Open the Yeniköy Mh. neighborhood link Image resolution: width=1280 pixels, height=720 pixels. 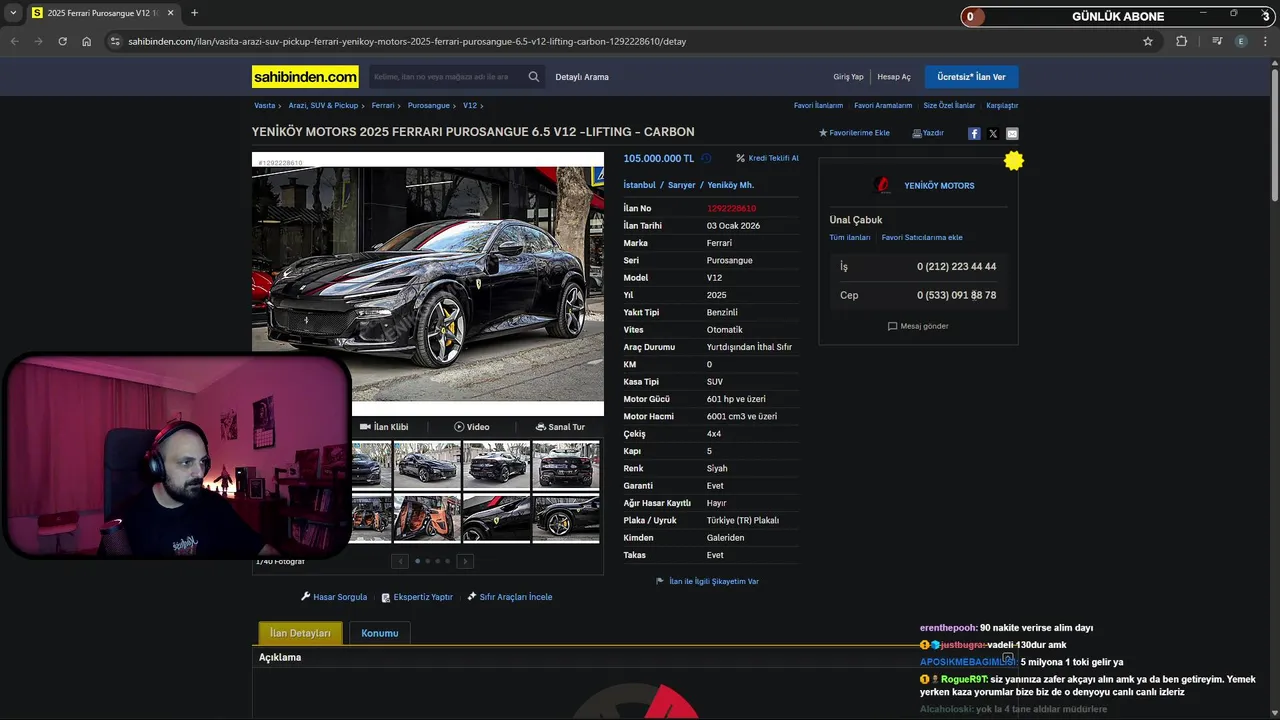coord(731,185)
